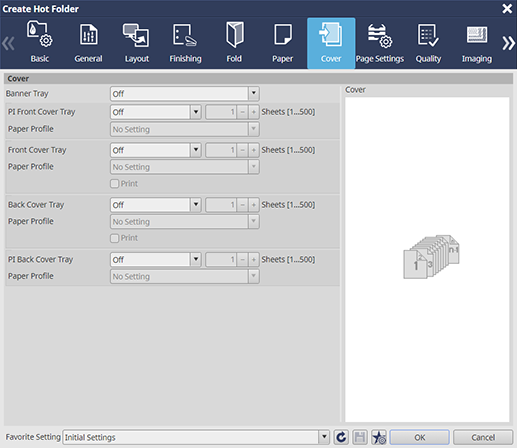Open the PI Front Cover Tray dropdown

click(156, 112)
